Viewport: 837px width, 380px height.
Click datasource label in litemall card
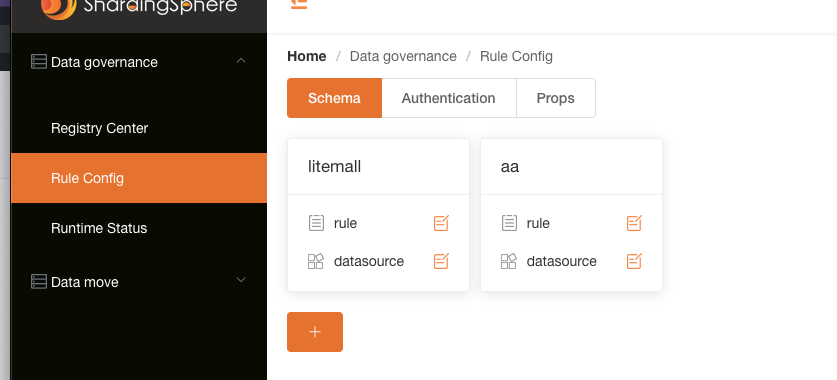369,261
